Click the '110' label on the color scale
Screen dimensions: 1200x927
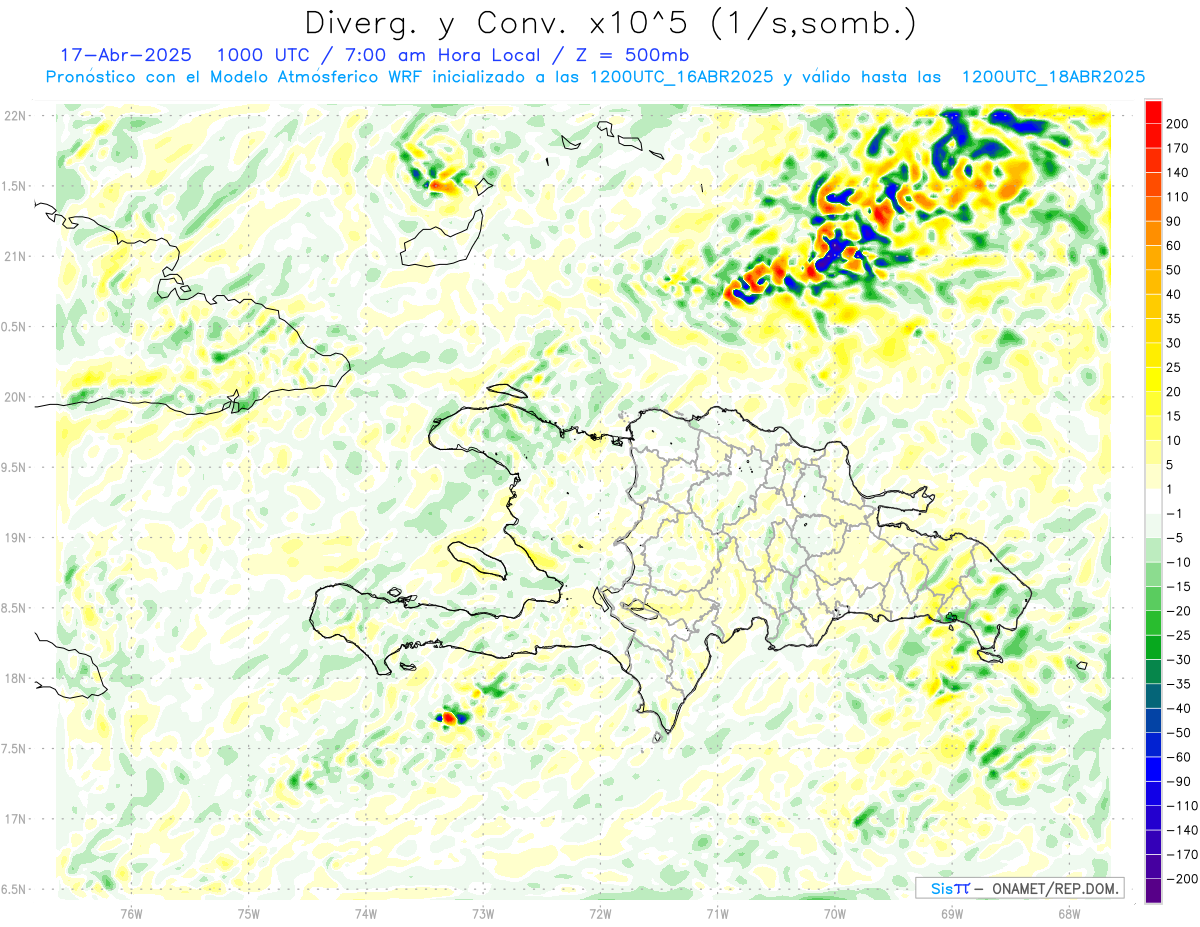point(1177,197)
